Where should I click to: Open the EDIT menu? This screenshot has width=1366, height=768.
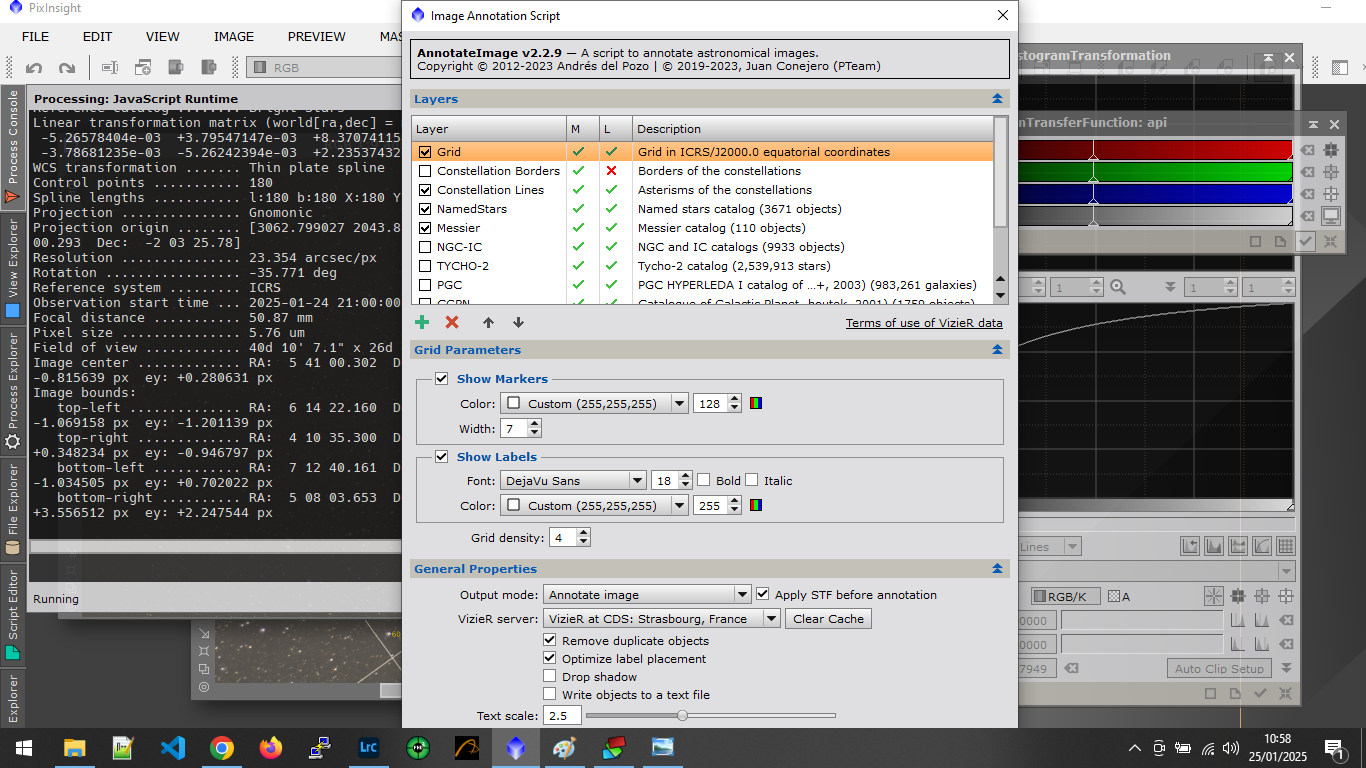point(97,36)
